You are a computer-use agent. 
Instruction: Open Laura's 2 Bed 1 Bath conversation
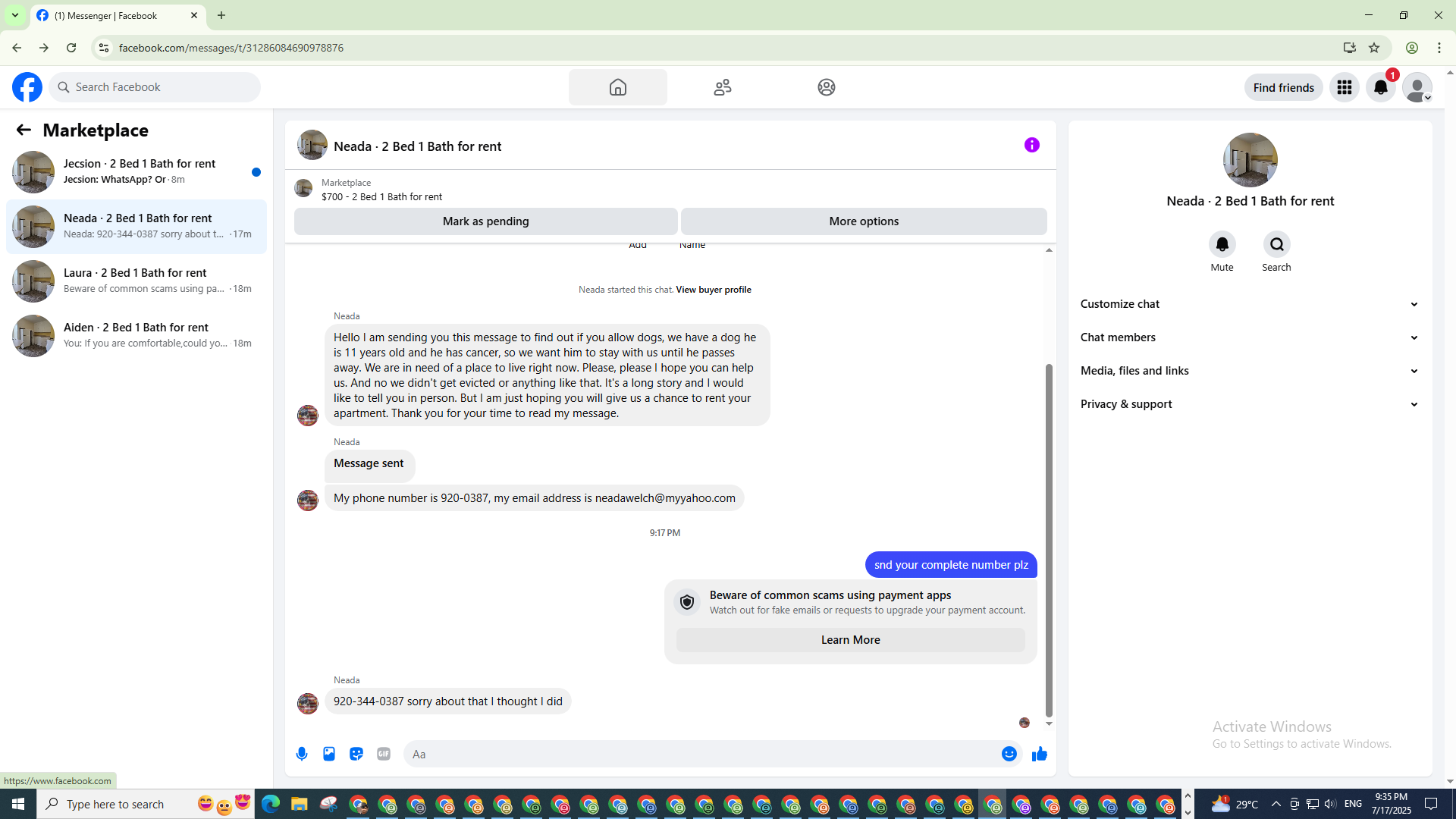(136, 281)
